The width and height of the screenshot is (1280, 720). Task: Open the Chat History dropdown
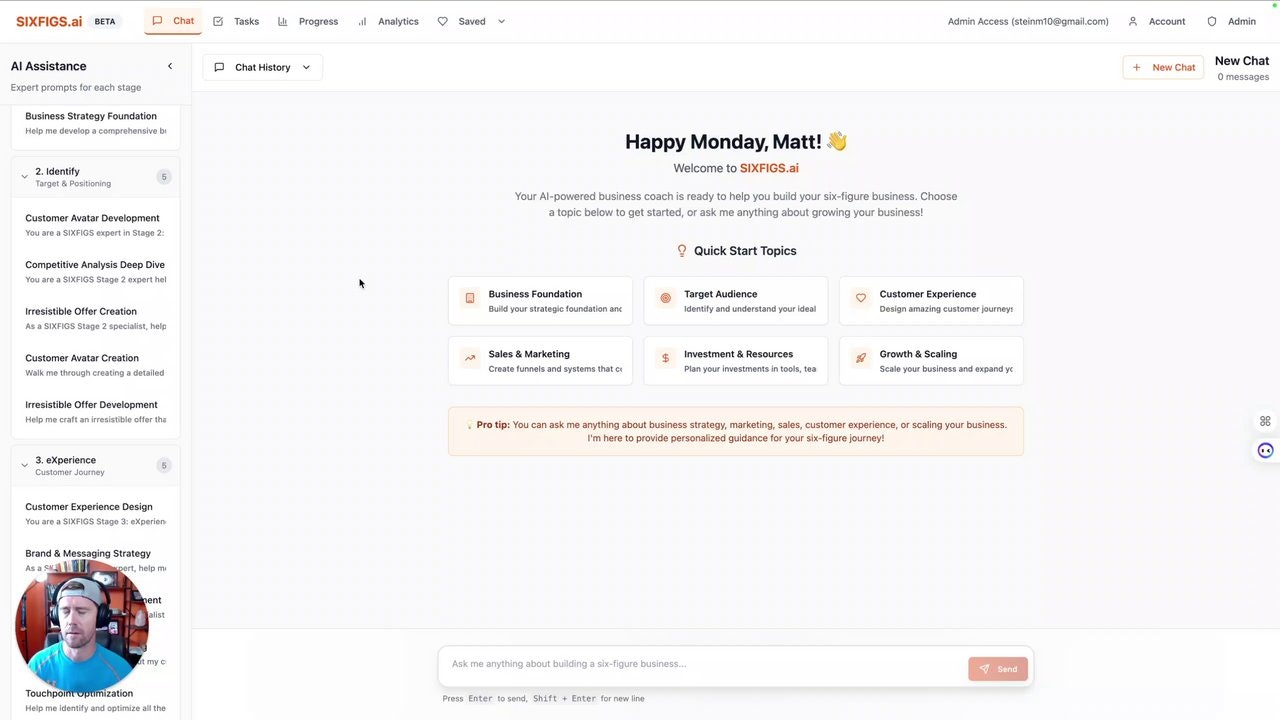coord(262,67)
